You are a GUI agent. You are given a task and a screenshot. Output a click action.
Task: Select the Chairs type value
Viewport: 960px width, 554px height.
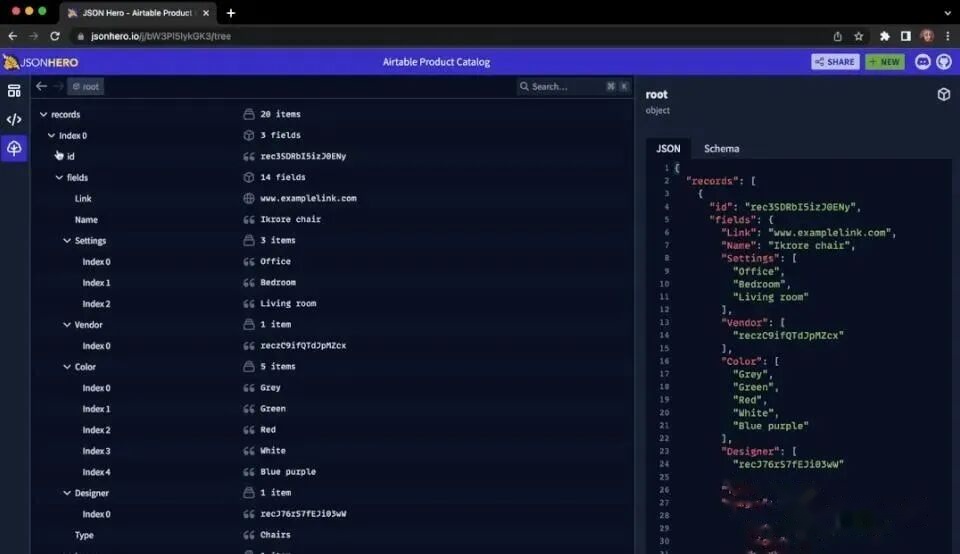(275, 534)
